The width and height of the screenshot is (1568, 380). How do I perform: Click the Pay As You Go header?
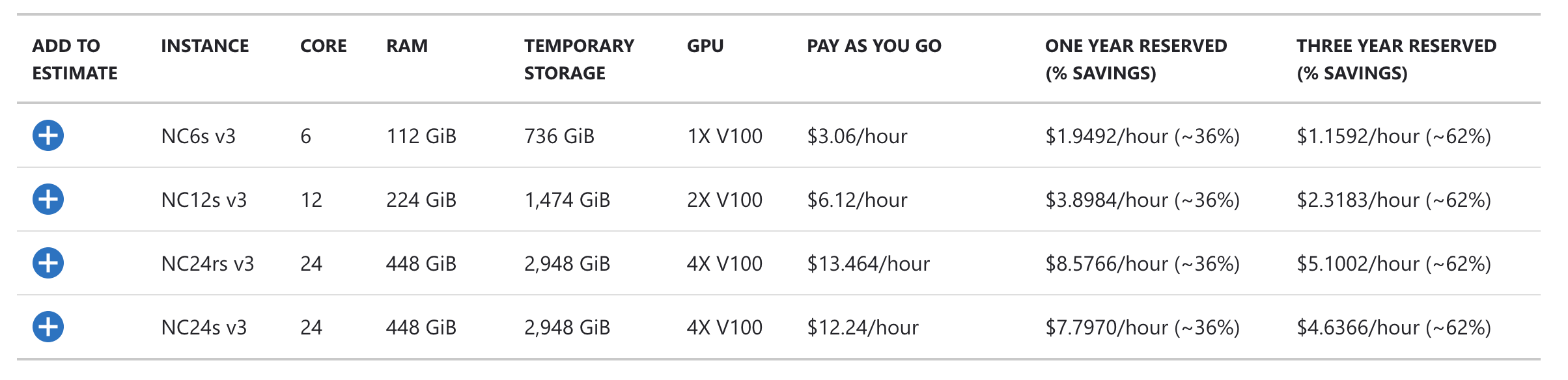[874, 46]
